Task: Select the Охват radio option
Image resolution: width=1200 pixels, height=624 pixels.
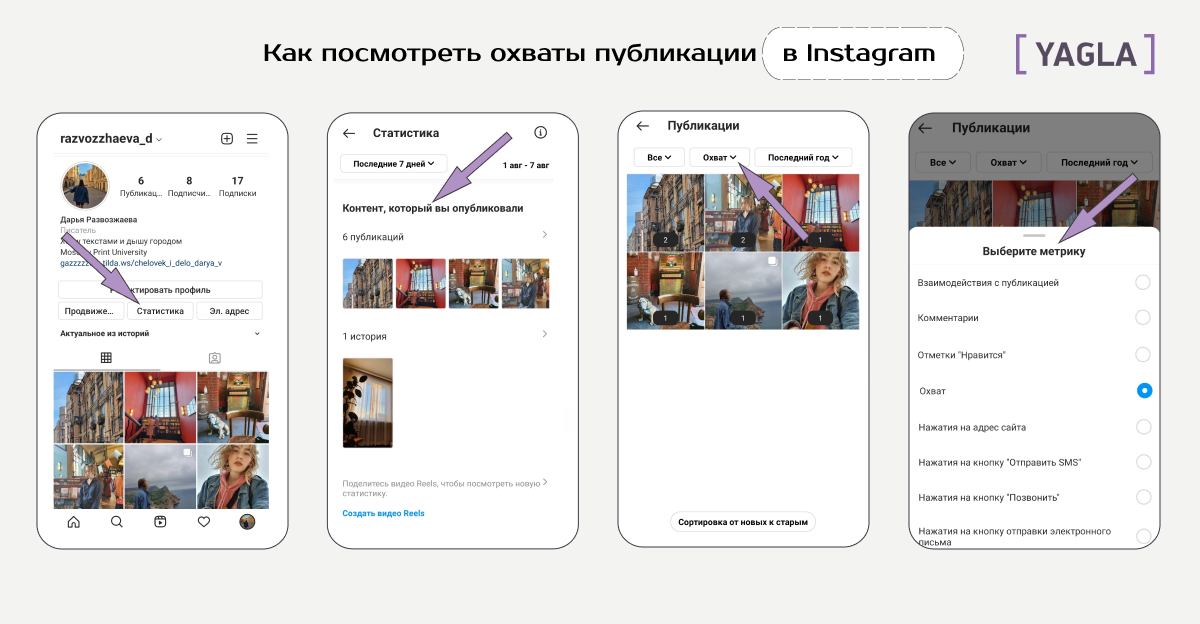Action: pyautogui.click(x=1144, y=391)
